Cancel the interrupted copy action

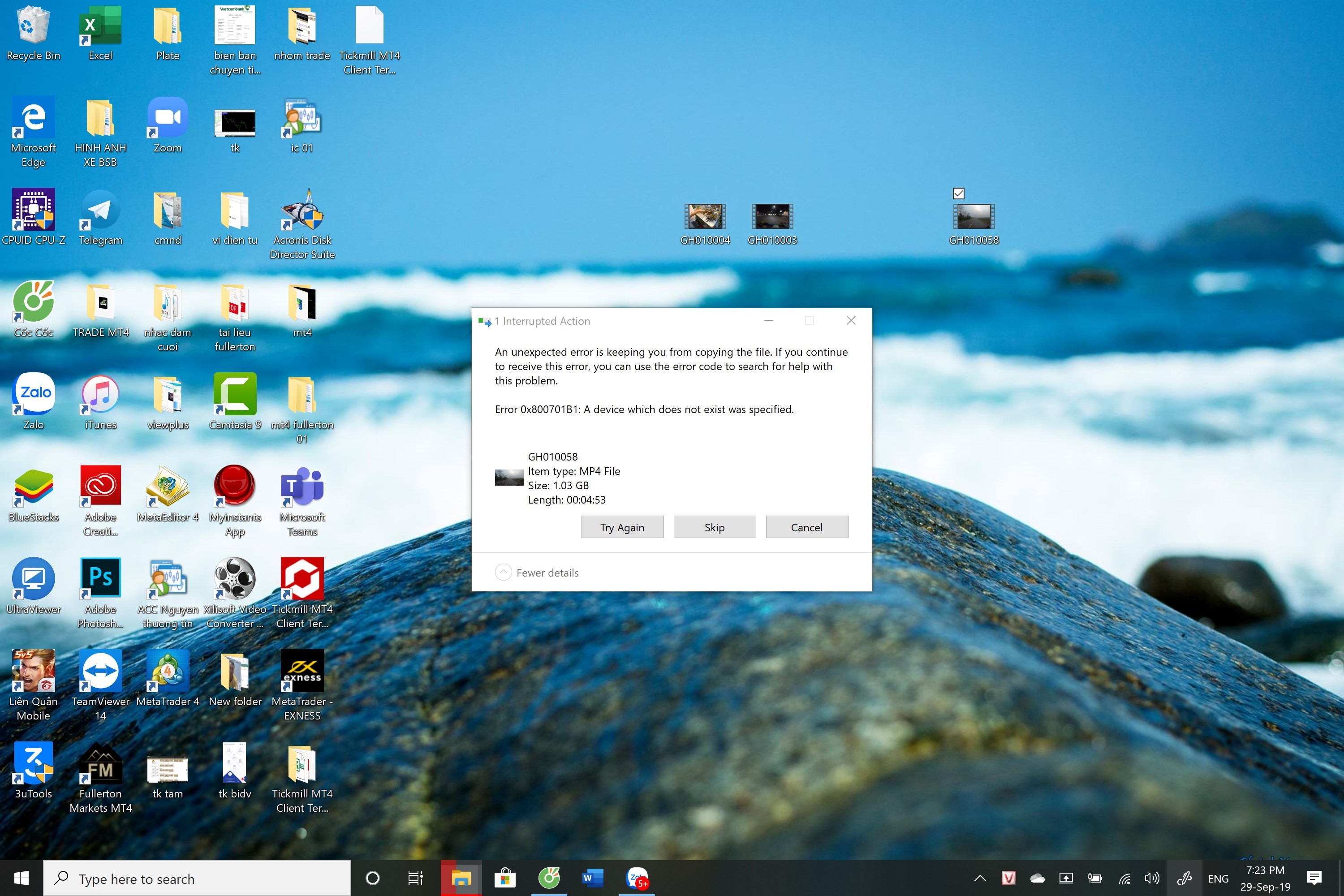[x=806, y=527]
